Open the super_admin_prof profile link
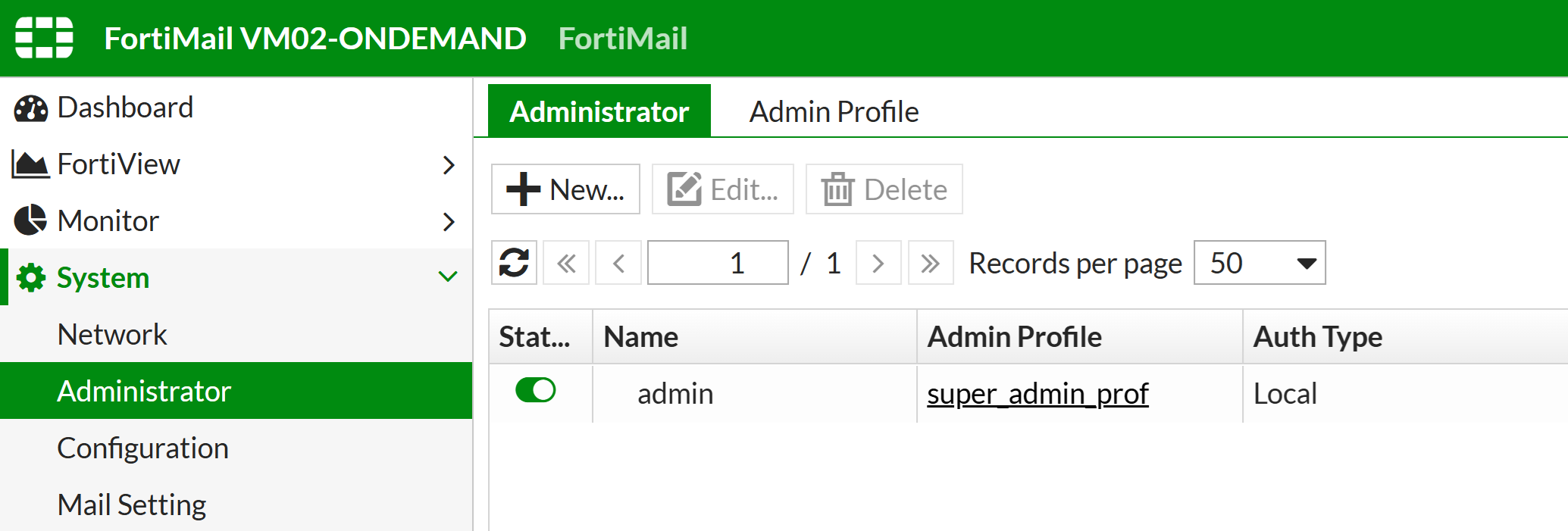1568x531 pixels. point(1037,394)
